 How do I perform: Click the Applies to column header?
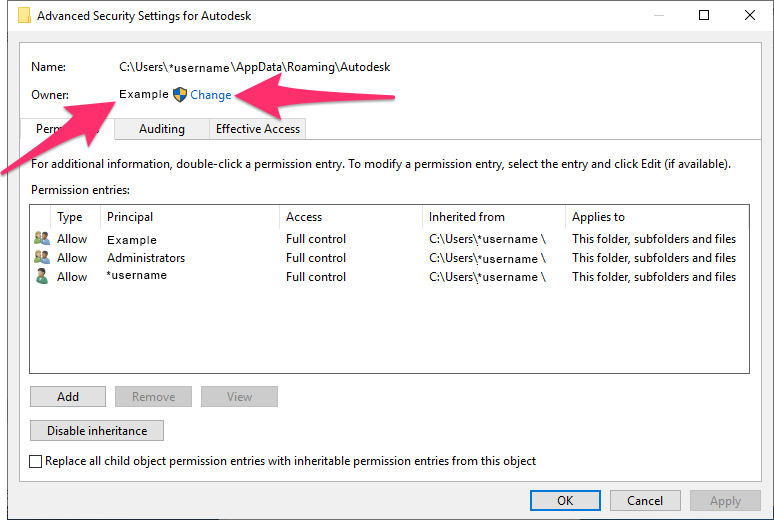coord(598,217)
